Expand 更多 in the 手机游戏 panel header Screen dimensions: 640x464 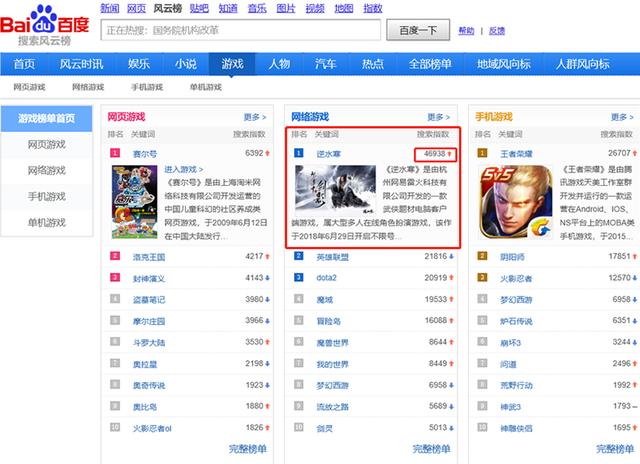coord(619,117)
